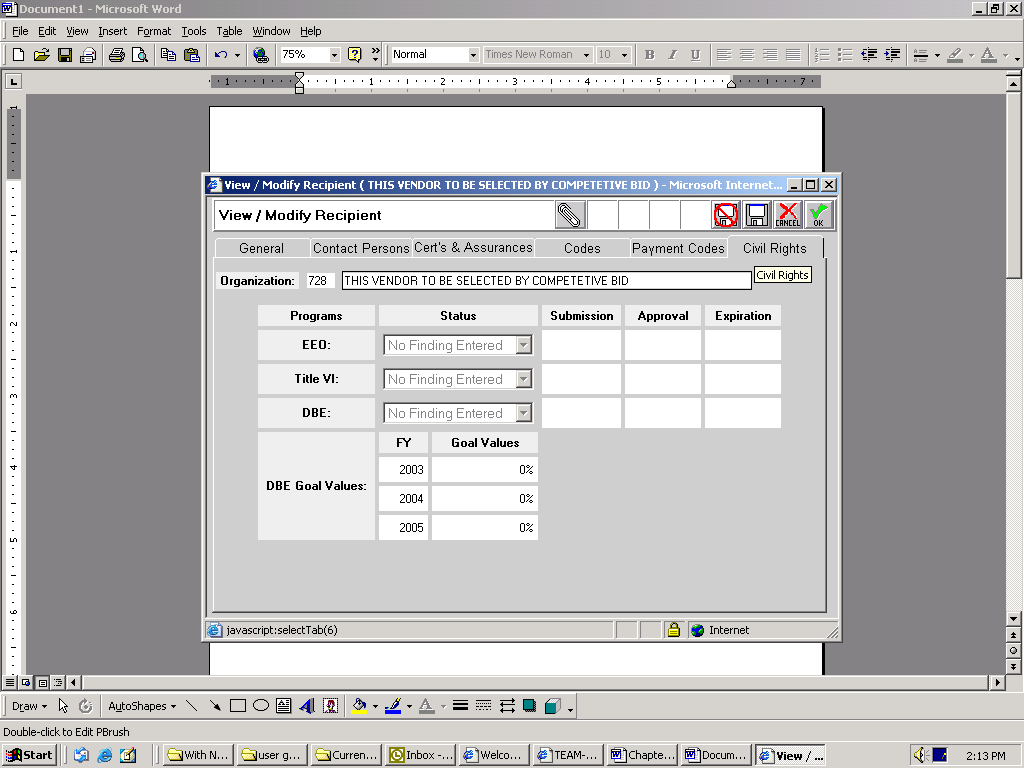Click the floppy disk save icon in dialog
1024x768 pixels.
757,215
